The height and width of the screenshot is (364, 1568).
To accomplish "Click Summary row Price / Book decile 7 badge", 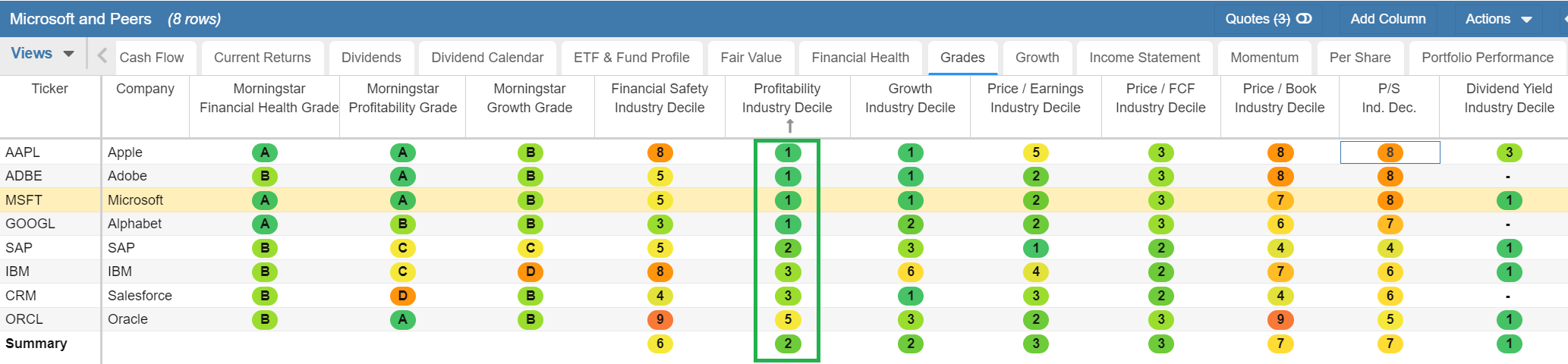I will coord(1280,344).
